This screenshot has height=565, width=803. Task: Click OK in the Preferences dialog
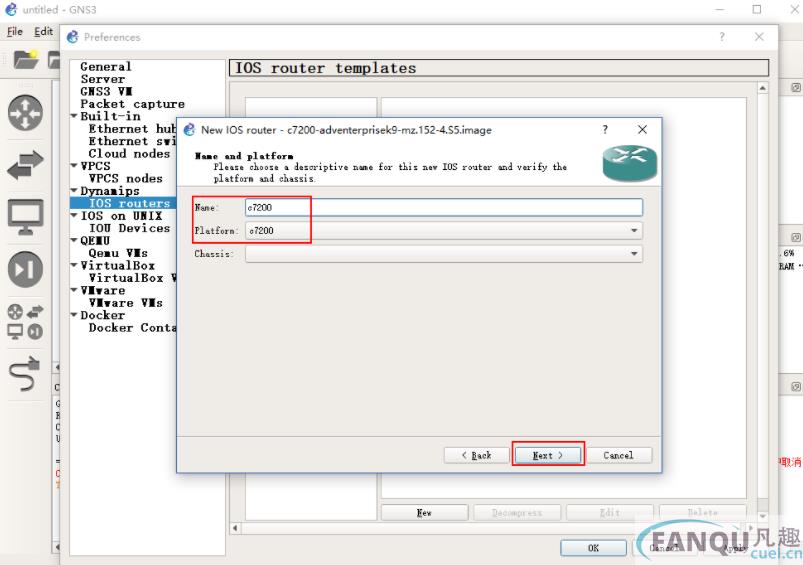pos(593,548)
